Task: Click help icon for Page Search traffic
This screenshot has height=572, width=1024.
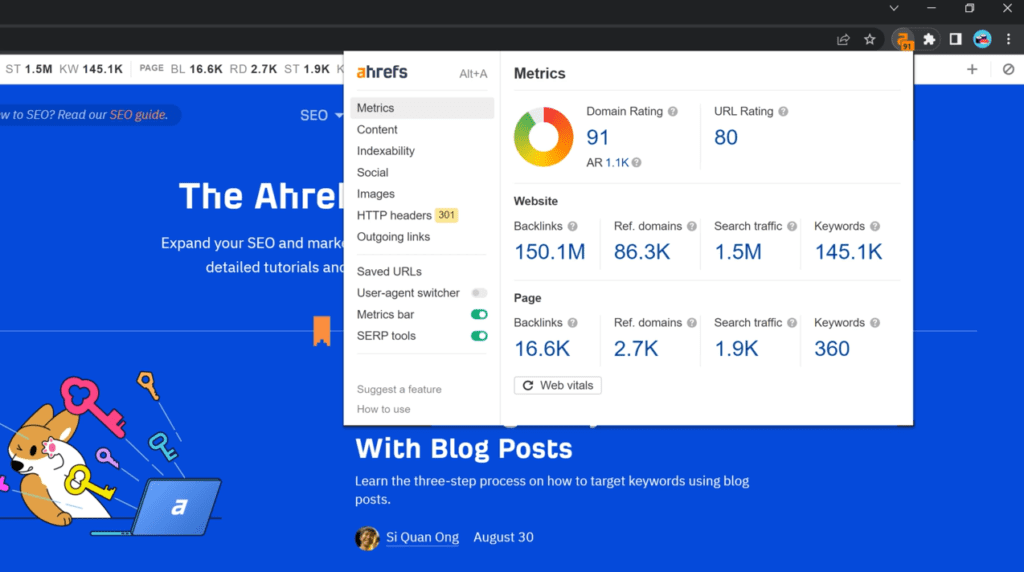Action: click(792, 323)
